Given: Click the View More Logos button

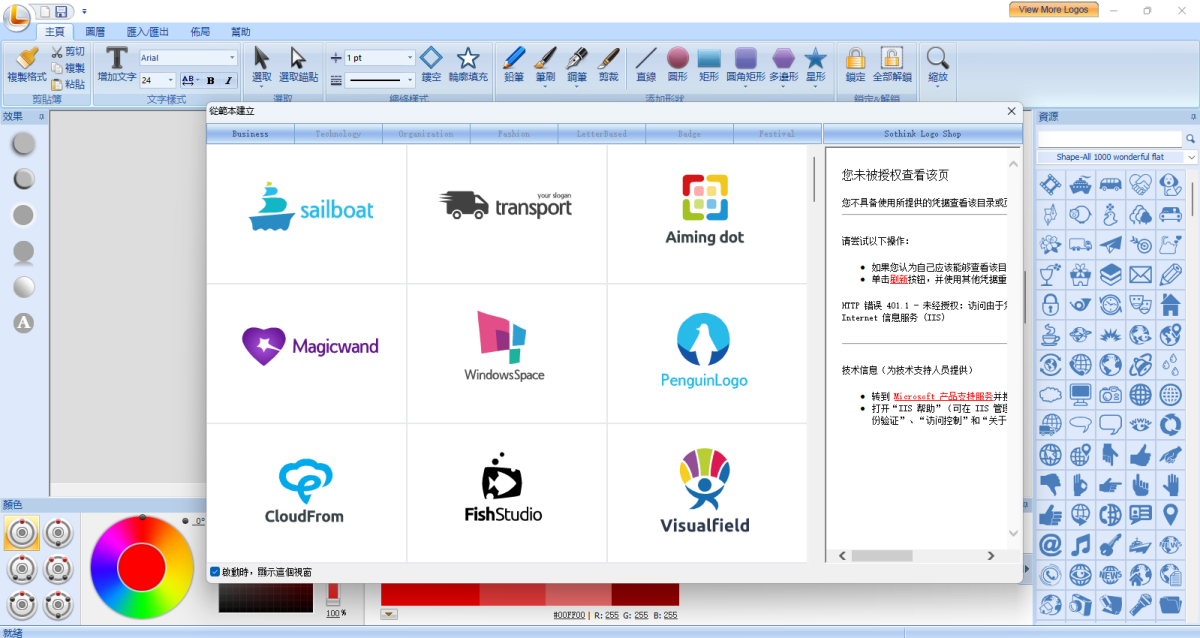Looking at the screenshot, I should 1053,9.
